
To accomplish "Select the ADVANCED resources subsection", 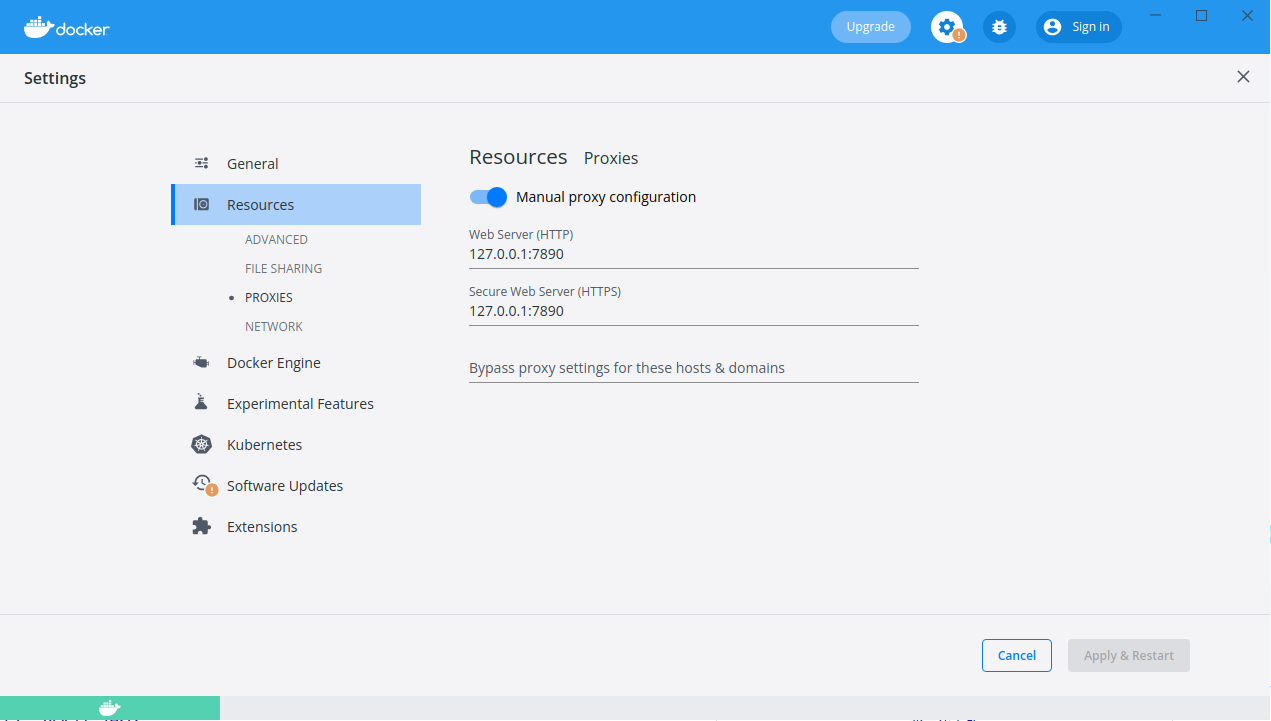I will pyautogui.click(x=276, y=240).
